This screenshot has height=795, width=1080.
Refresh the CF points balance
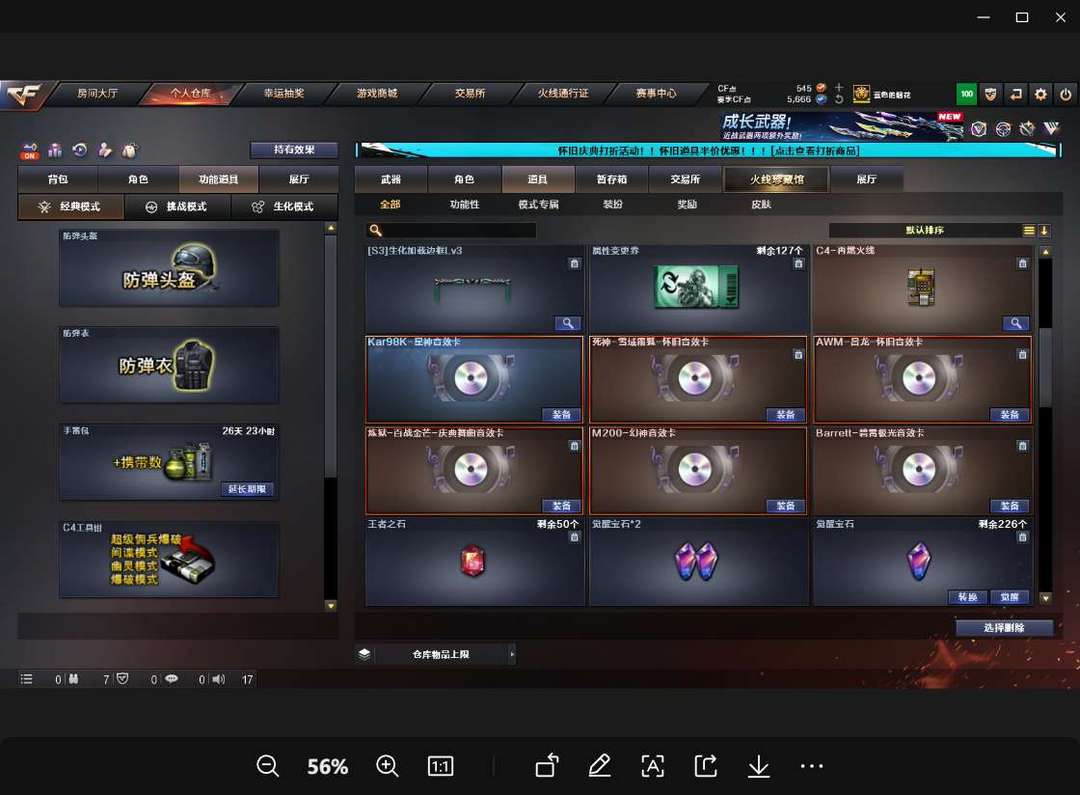pos(839,99)
